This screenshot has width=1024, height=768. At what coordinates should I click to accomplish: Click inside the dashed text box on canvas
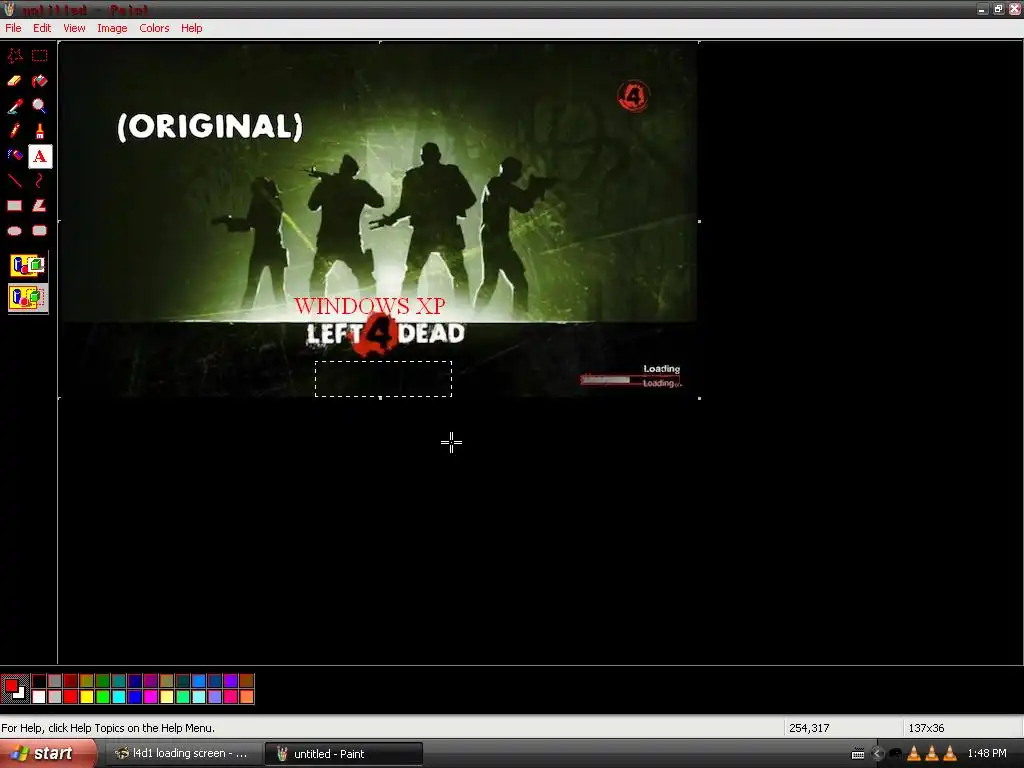tap(383, 379)
